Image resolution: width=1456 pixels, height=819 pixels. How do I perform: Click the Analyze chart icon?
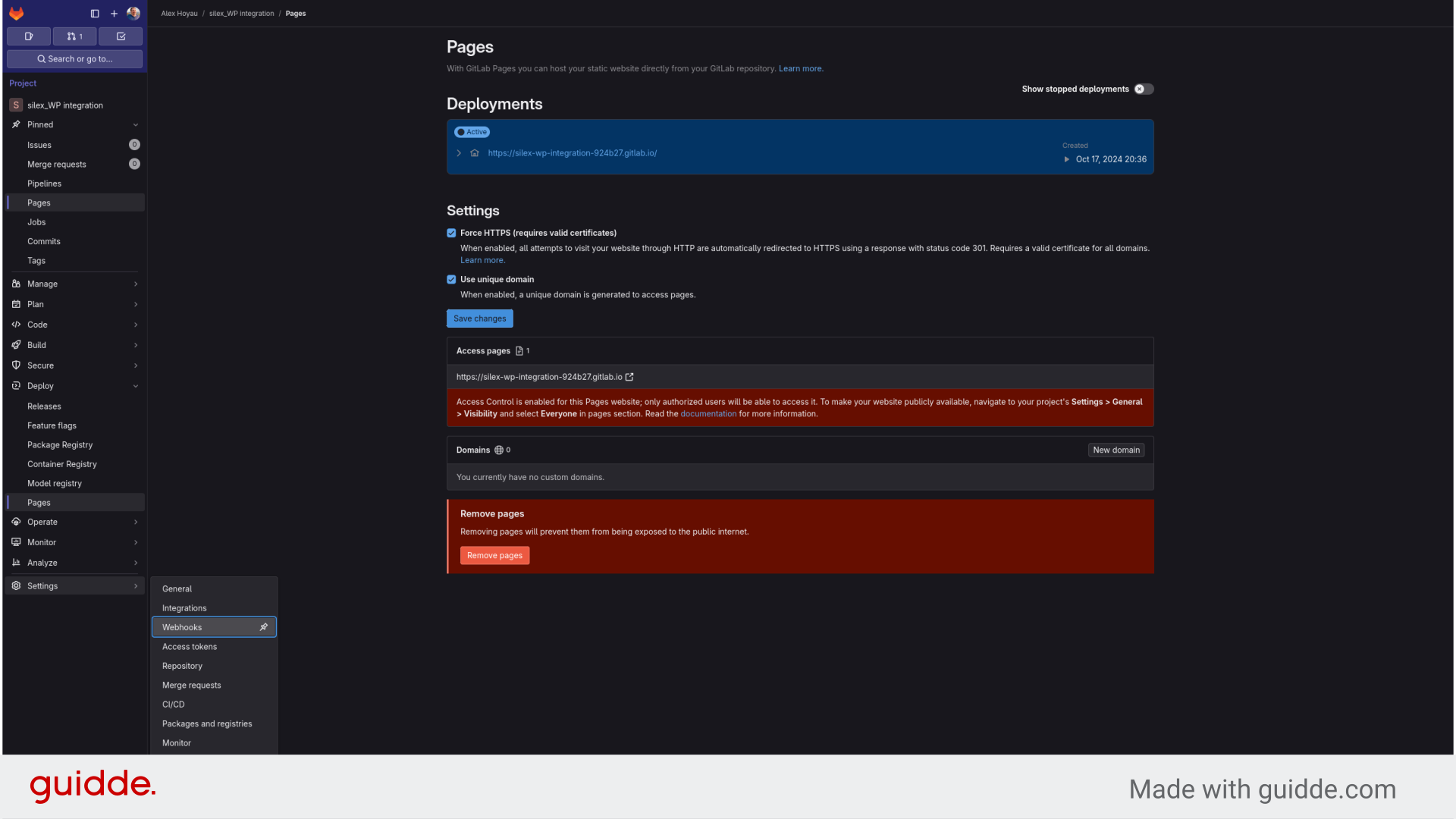click(16, 563)
